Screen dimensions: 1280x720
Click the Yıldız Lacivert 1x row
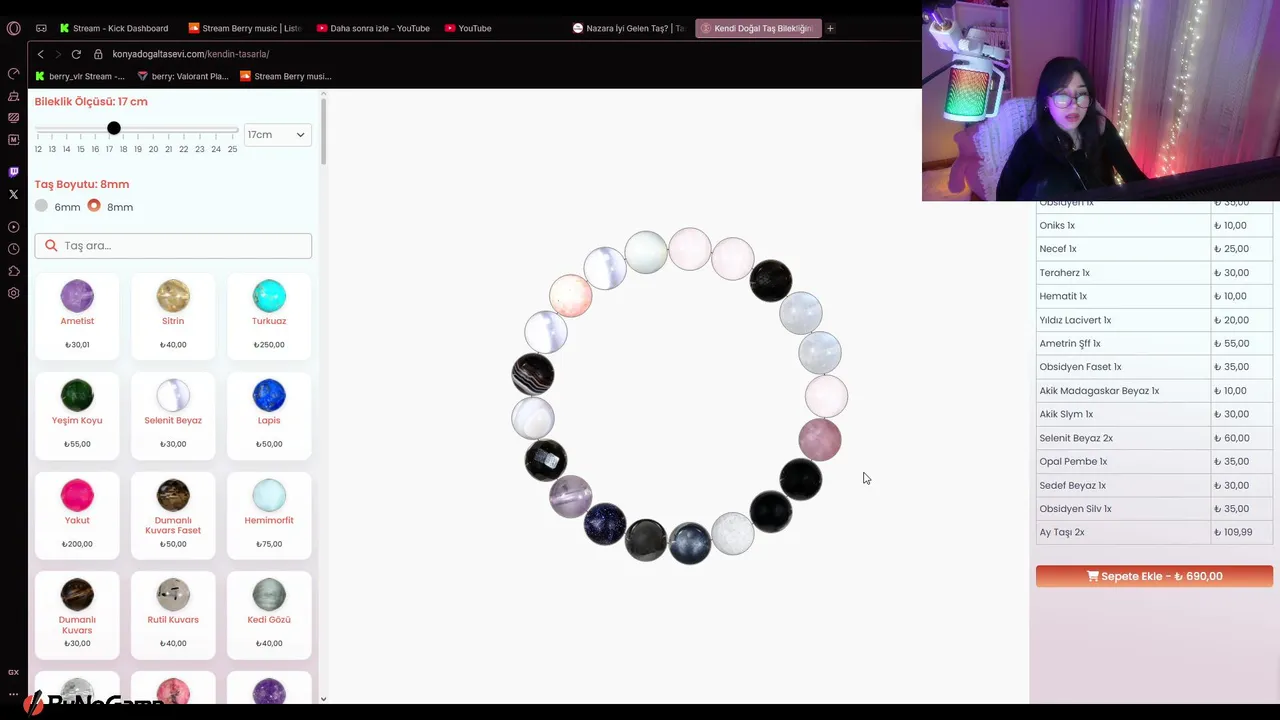point(1154,320)
